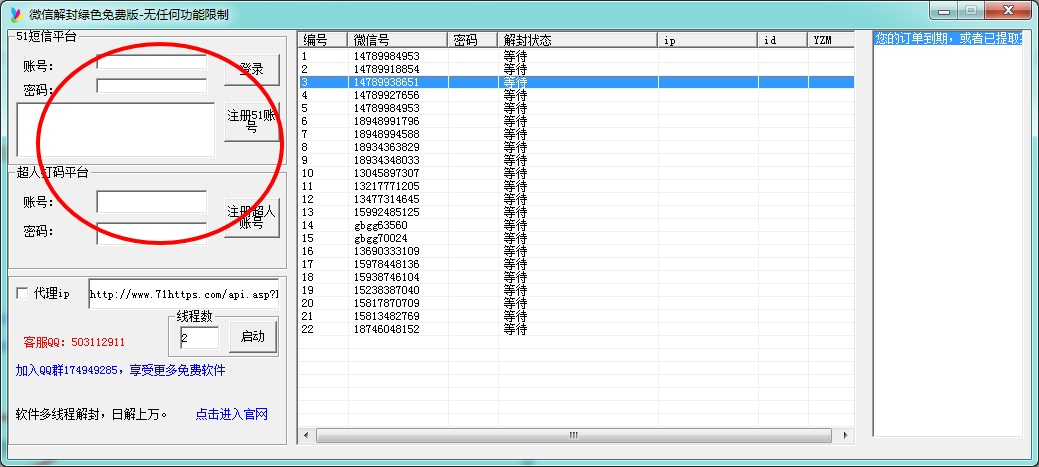Maximize the 微信解封 window
The width and height of the screenshot is (1039, 467).
970,11
